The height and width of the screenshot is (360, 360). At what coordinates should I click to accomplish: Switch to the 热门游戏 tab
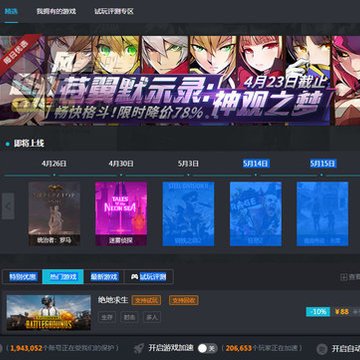tap(63, 277)
